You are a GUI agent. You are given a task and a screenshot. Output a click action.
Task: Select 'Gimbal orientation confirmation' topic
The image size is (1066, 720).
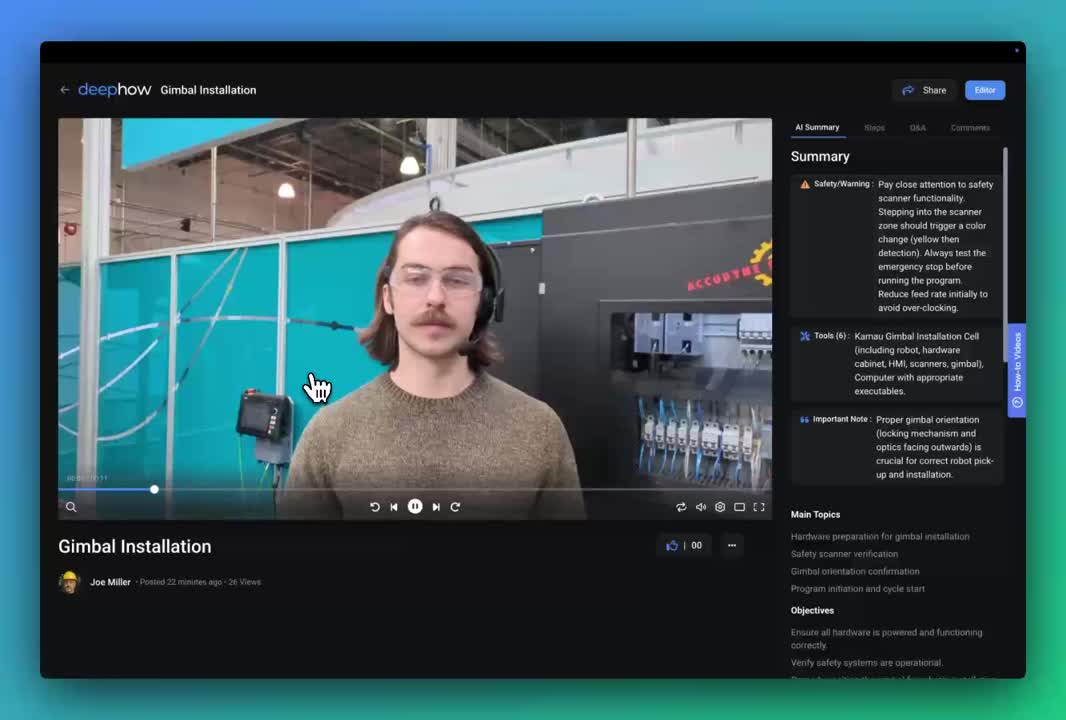[x=855, y=571]
